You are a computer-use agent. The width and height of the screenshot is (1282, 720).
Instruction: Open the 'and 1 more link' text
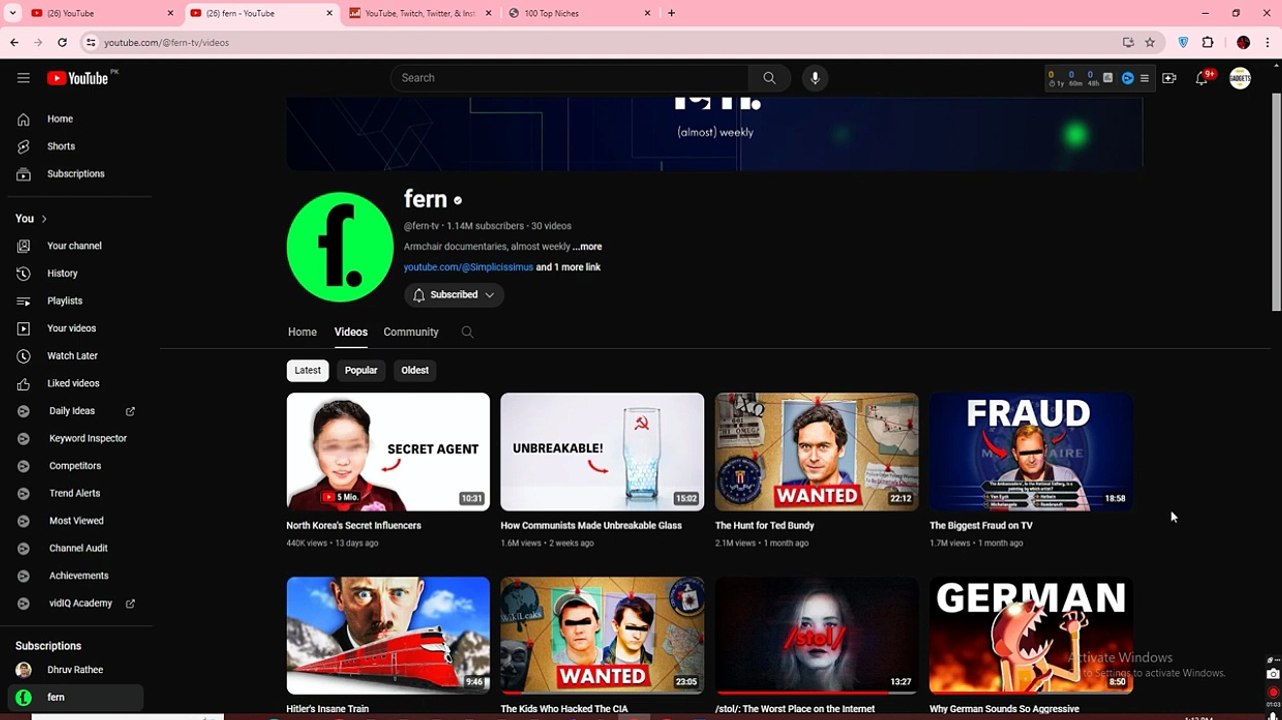[x=568, y=267]
